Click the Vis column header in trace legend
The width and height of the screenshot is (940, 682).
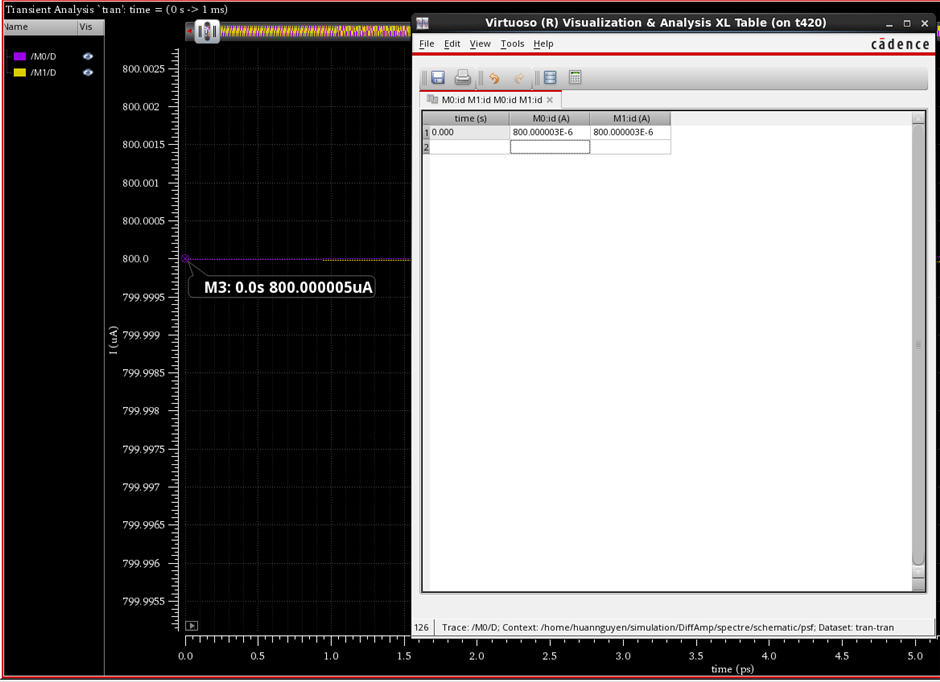pyautogui.click(x=91, y=27)
